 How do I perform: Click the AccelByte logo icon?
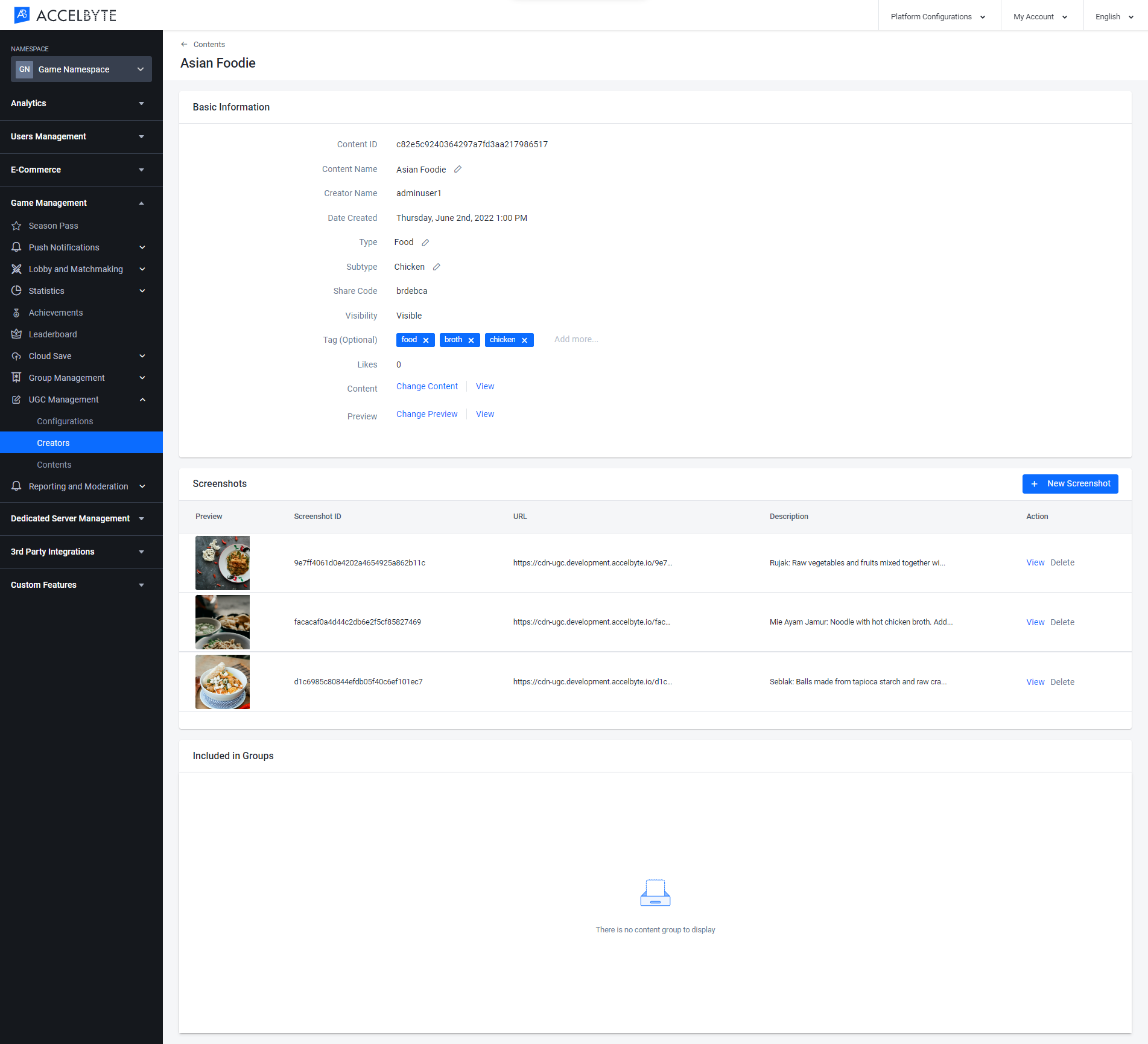22,15
